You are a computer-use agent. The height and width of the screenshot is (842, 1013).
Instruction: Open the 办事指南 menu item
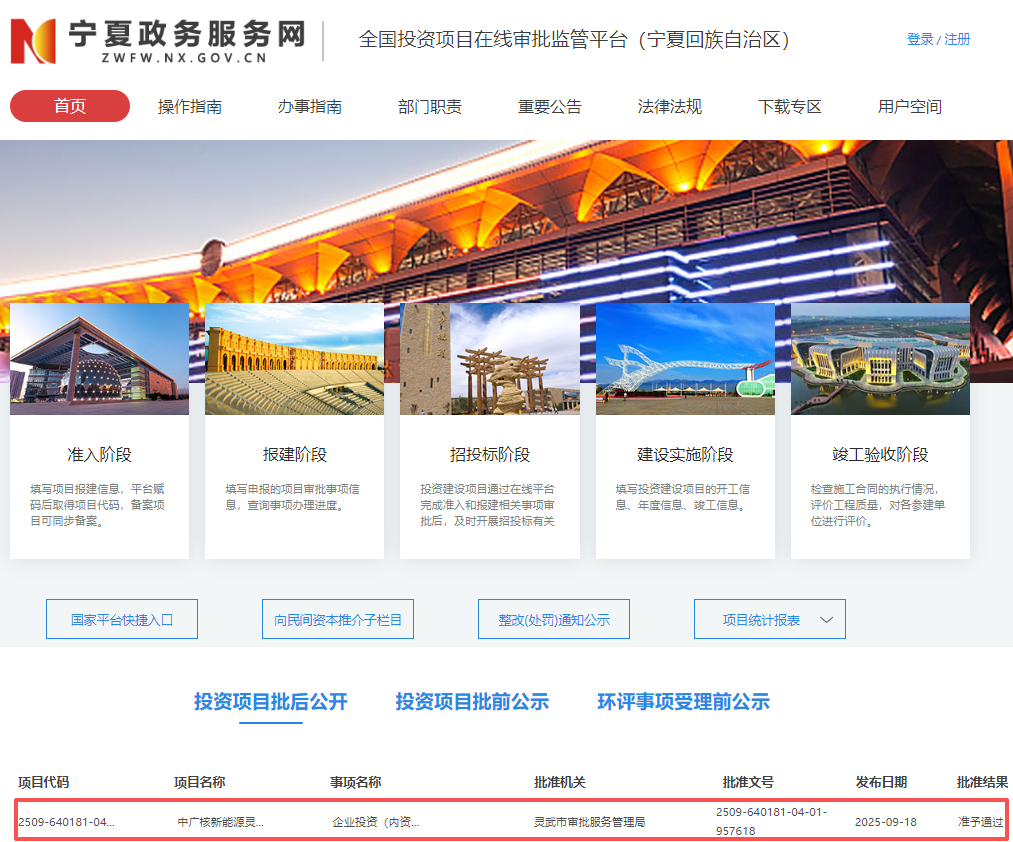coord(310,107)
